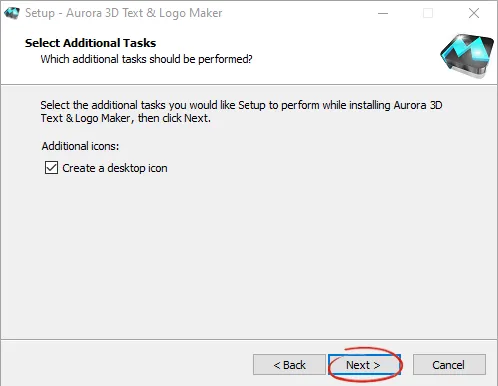The image size is (498, 386).
Task: Click the "Create a desktop icon" label text
Action: [115, 168]
